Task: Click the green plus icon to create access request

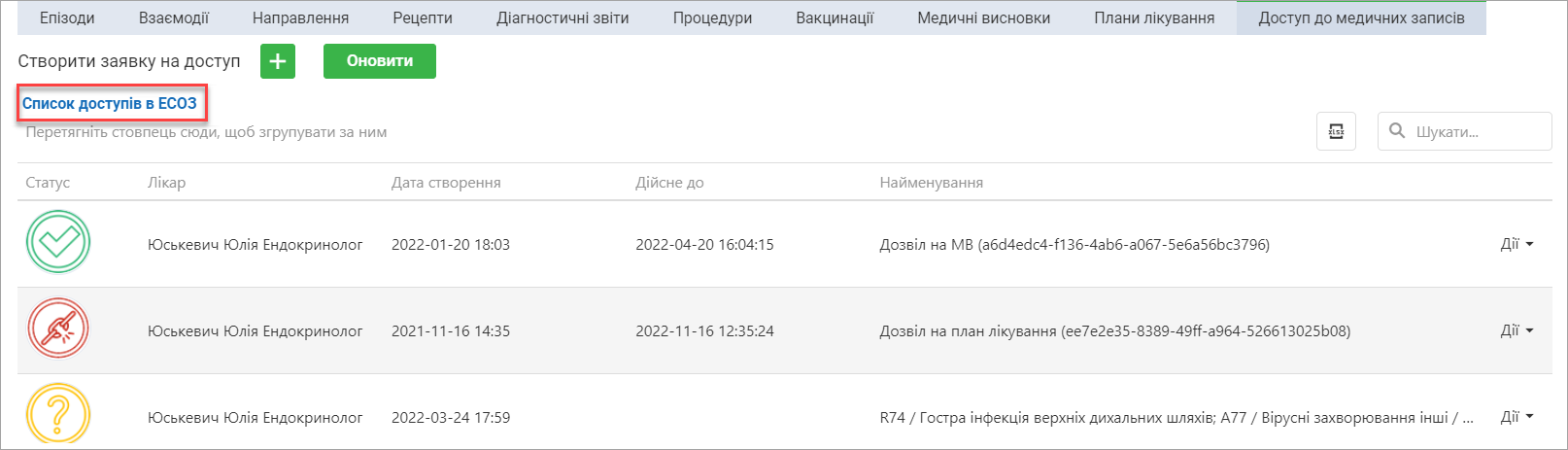Action: click(x=277, y=61)
